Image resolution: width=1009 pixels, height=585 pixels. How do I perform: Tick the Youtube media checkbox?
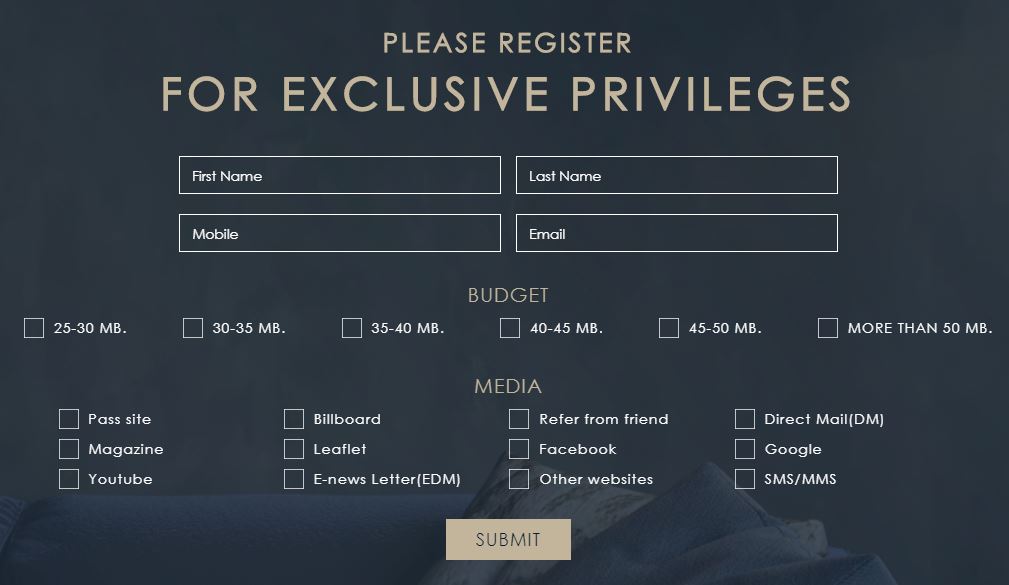coord(69,479)
